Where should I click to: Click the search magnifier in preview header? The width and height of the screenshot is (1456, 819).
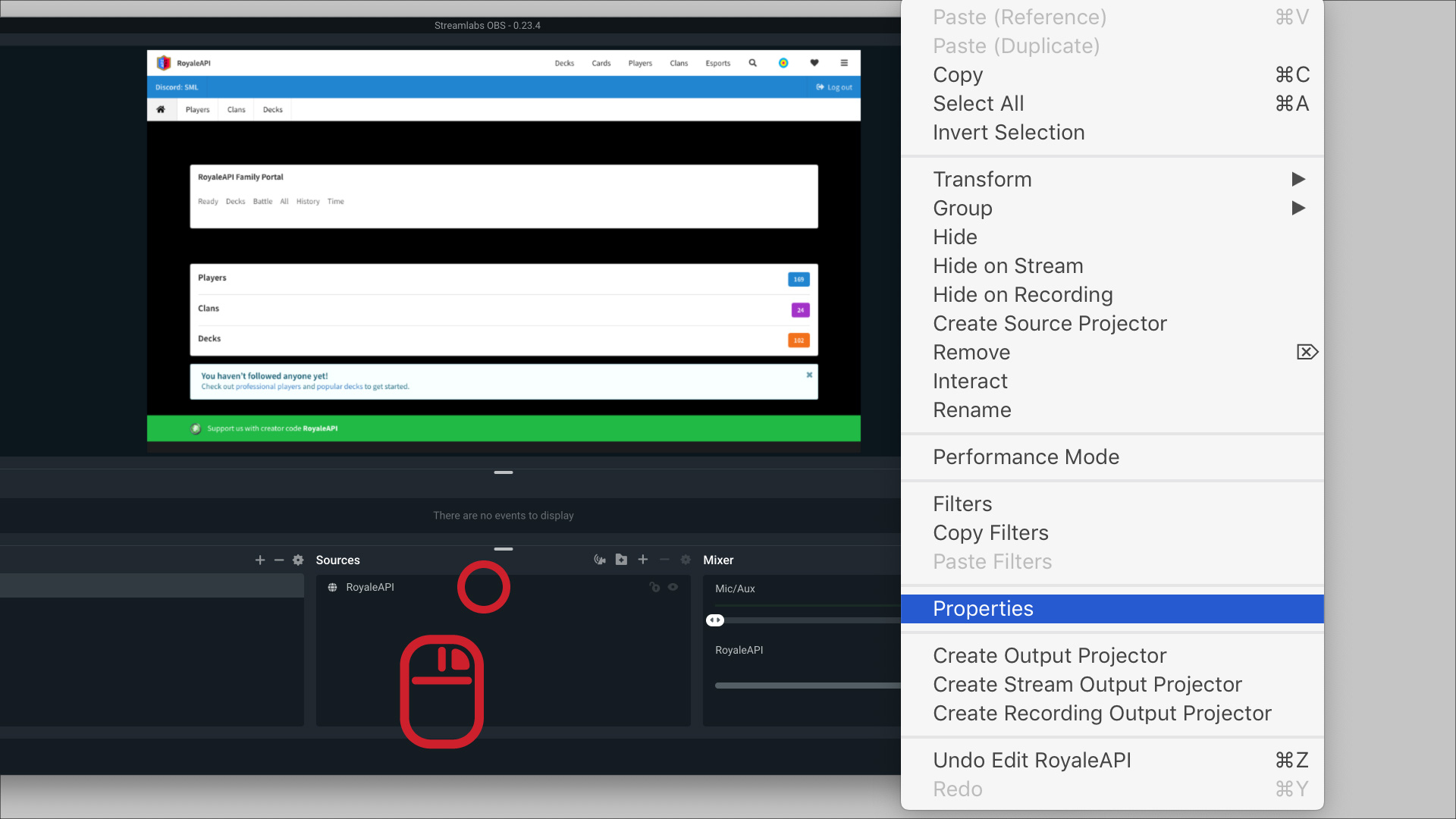point(753,63)
